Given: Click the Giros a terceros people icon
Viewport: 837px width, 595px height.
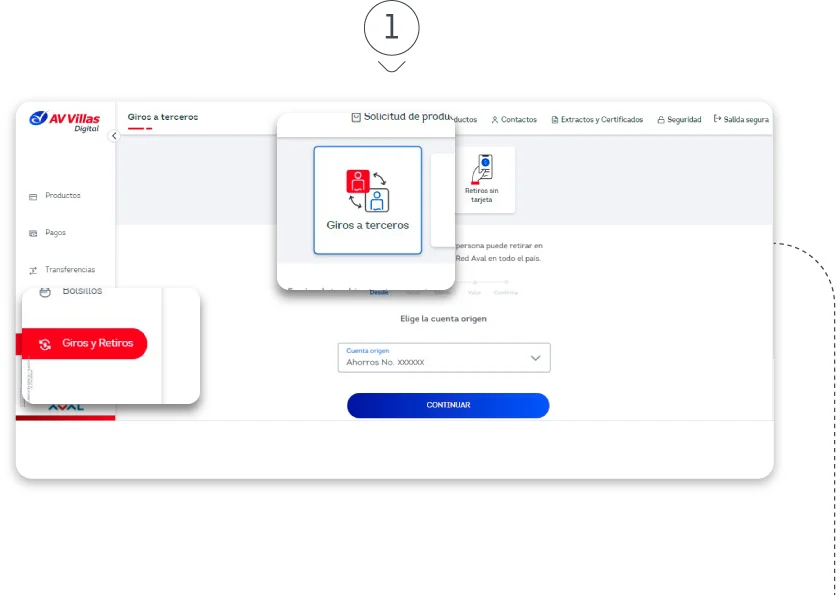Looking at the screenshot, I should tap(367, 190).
